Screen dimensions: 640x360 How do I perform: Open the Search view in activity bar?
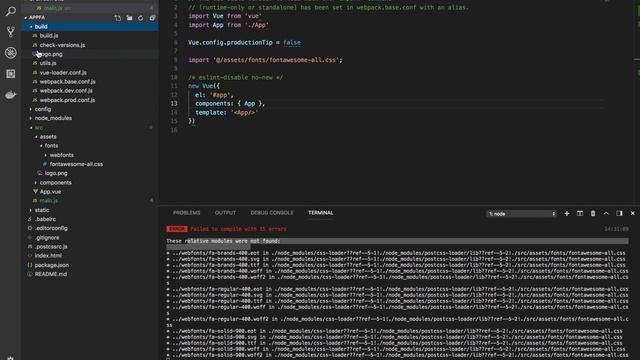pos(11,11)
